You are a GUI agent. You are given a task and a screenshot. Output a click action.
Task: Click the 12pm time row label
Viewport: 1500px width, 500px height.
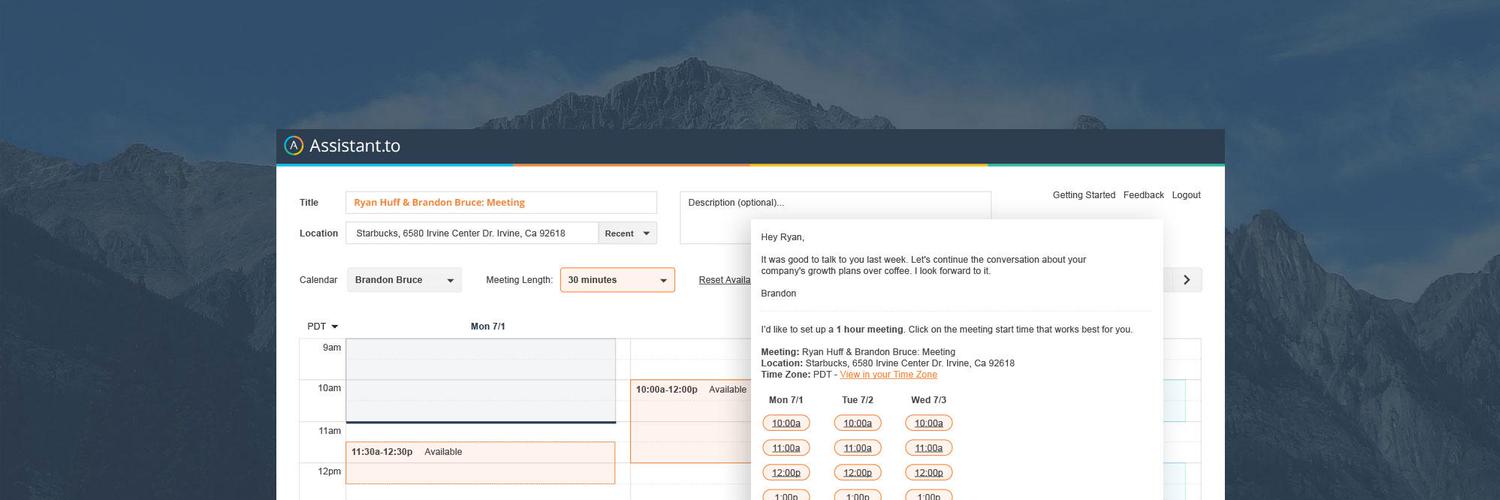(x=329, y=471)
